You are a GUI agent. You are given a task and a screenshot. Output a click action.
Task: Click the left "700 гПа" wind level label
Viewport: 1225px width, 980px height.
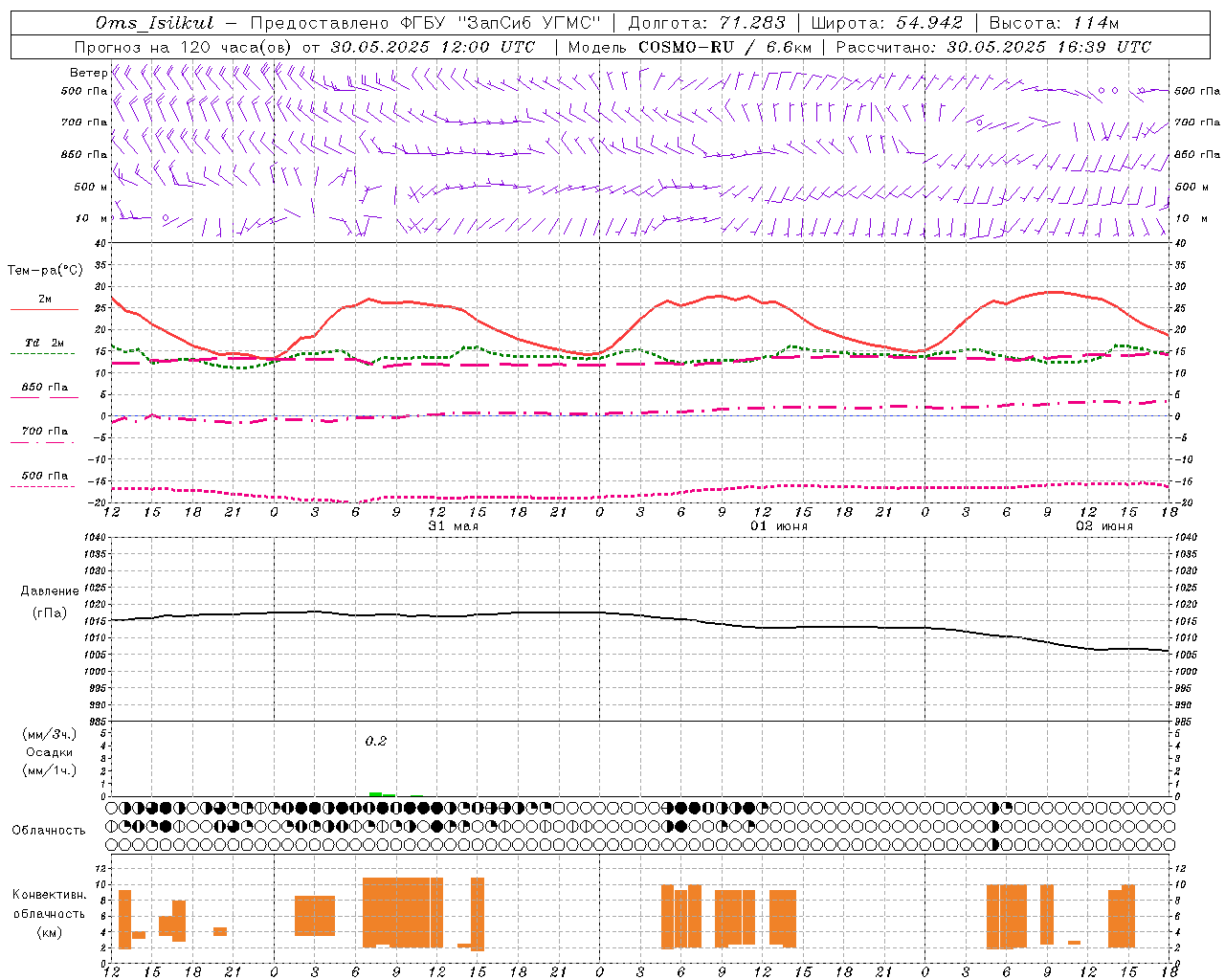click(84, 122)
